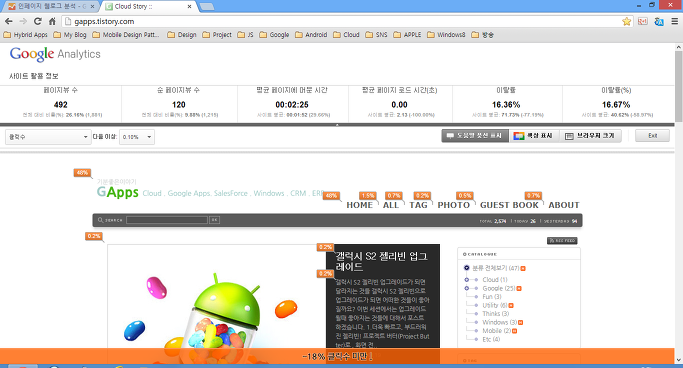Click the orange icon beside Utility category
Image resolution: width=683 pixels, height=368 pixels.
click(511, 305)
